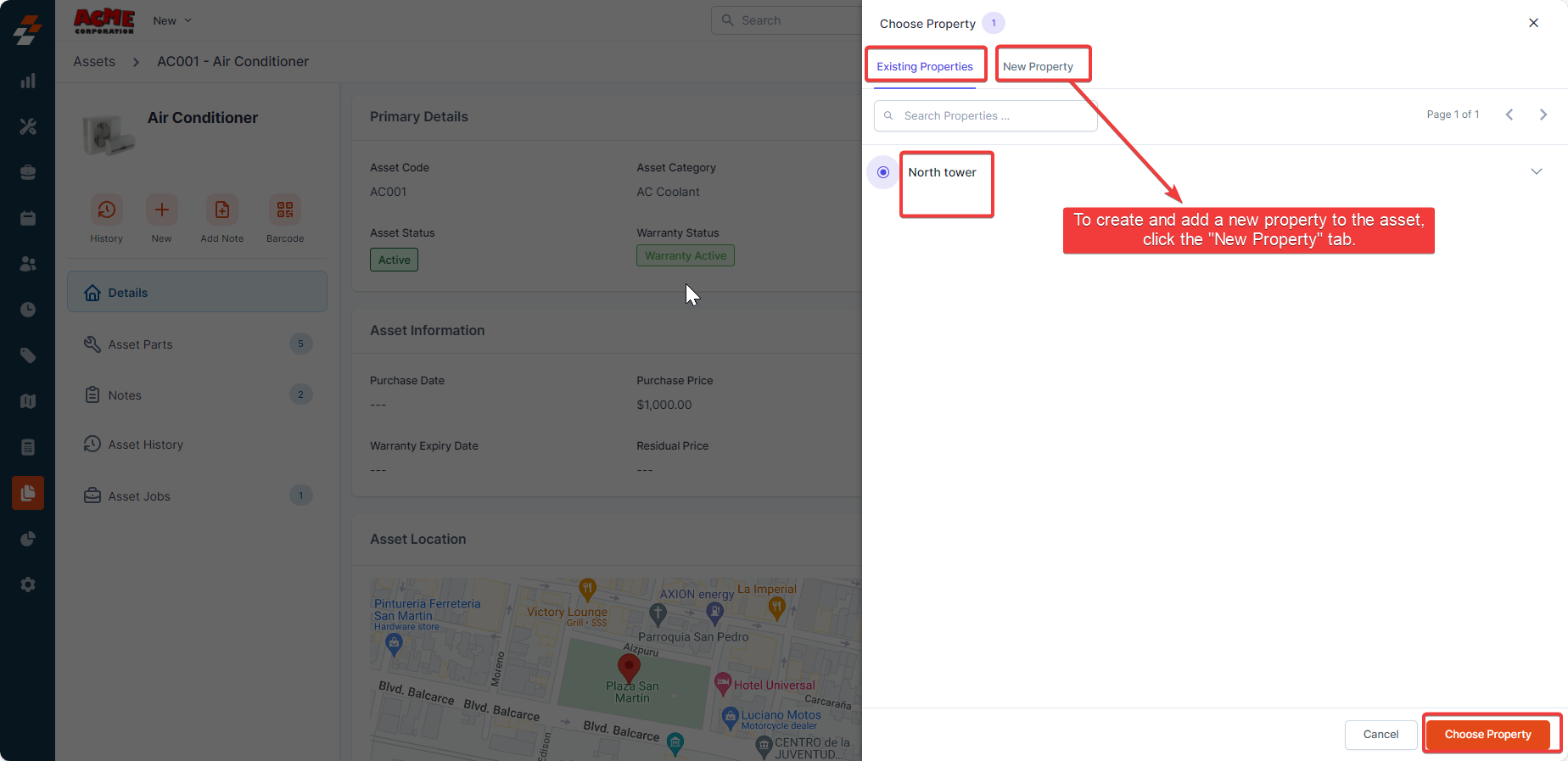The width and height of the screenshot is (1568, 761).
Task: Click the North tower property name
Action: tap(942, 172)
